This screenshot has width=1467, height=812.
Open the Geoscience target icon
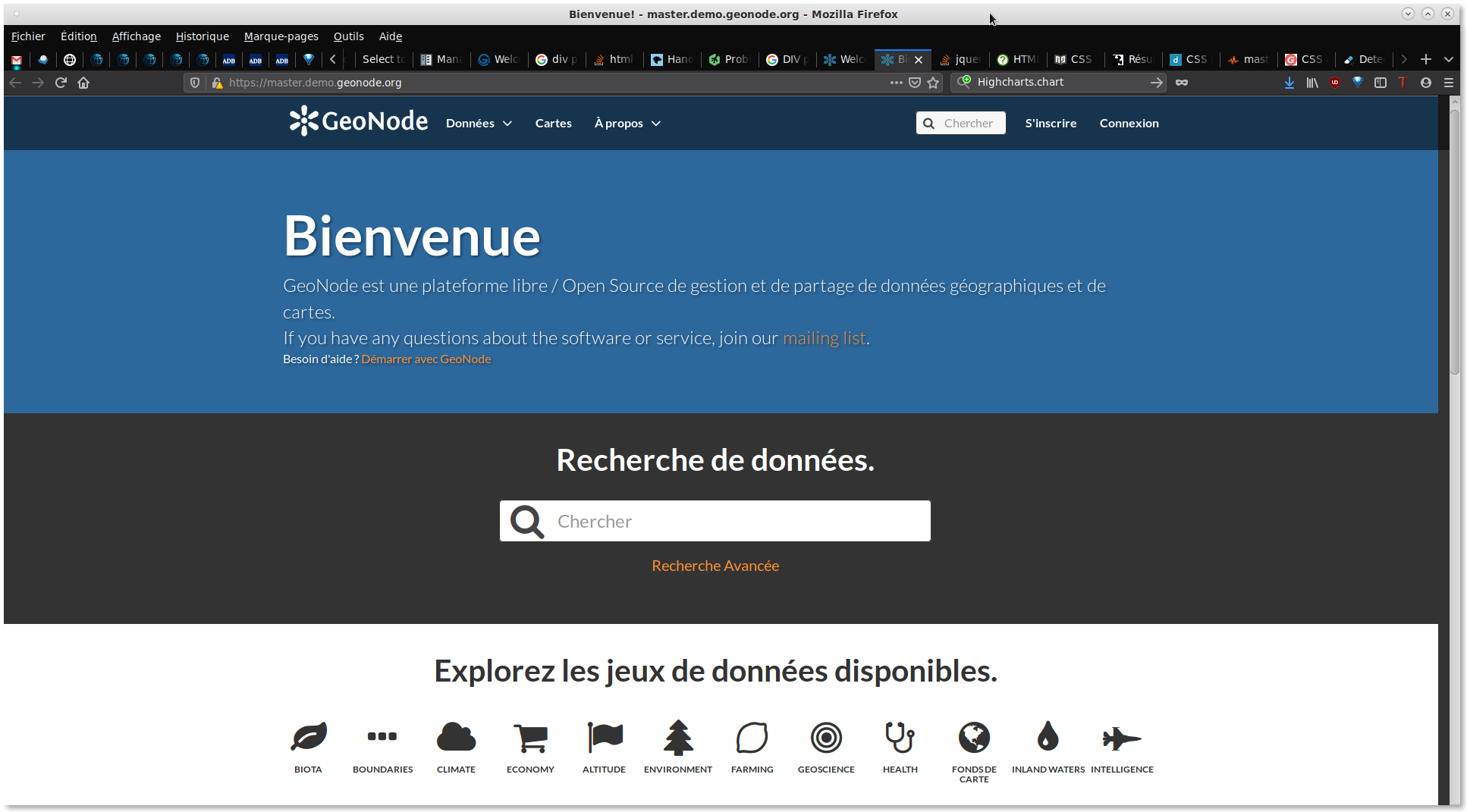826,737
